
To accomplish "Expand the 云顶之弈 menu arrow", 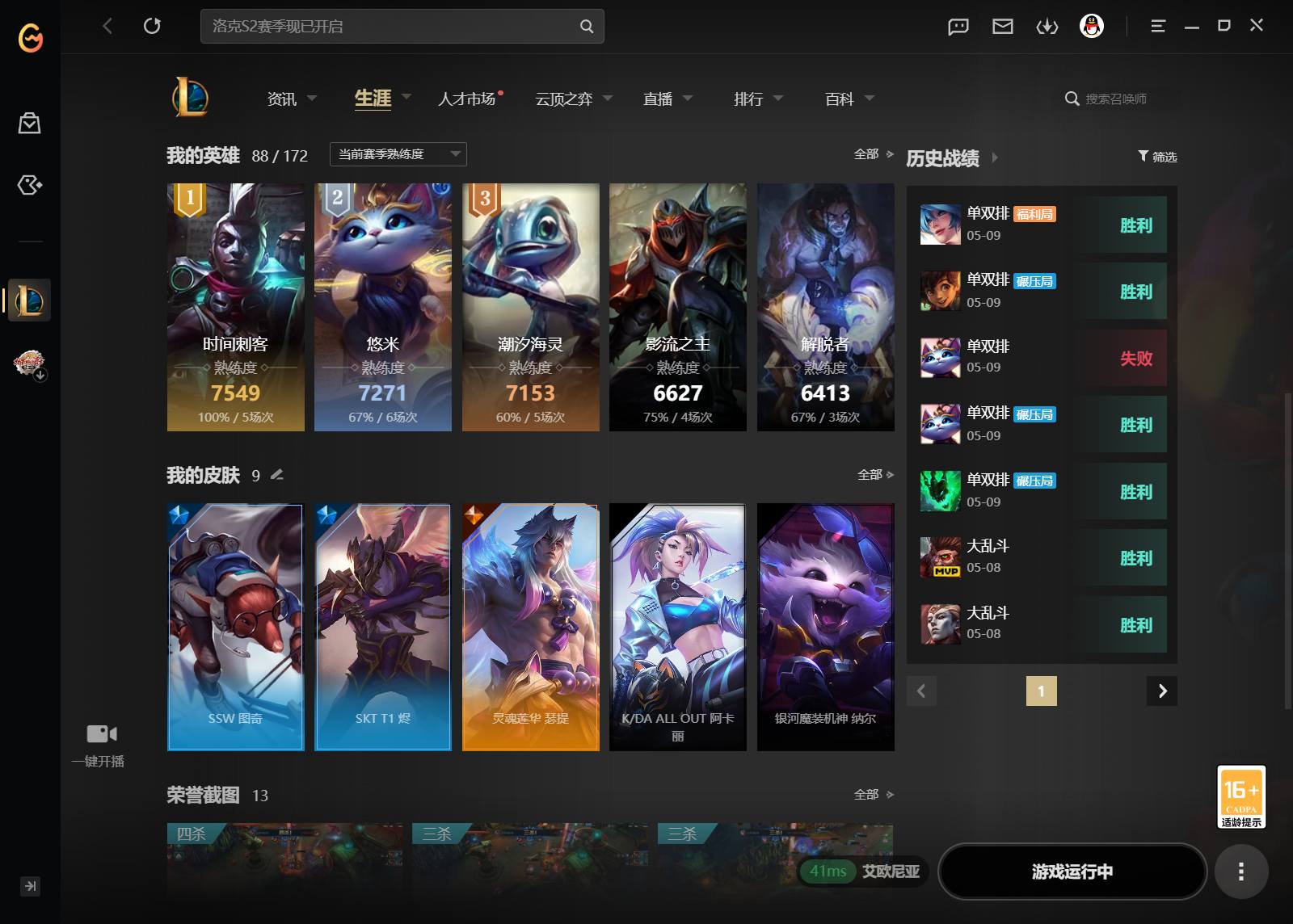I will coord(608,98).
